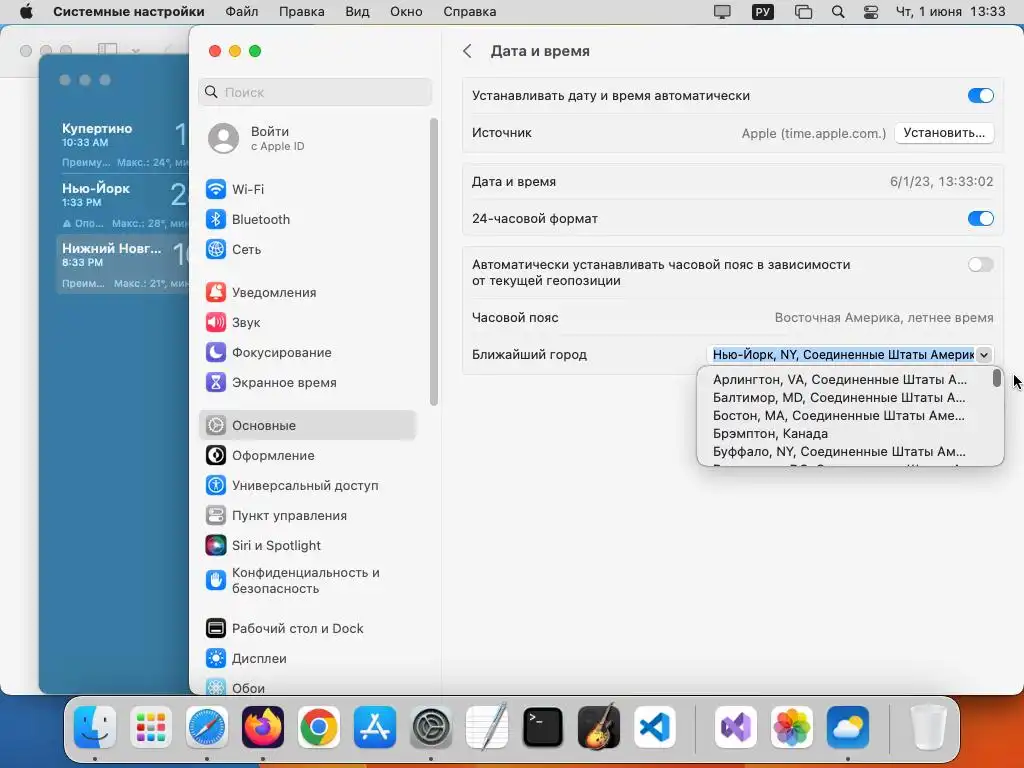The height and width of the screenshot is (768, 1024).
Task: Open the Trash in the Dock
Action: [x=928, y=727]
